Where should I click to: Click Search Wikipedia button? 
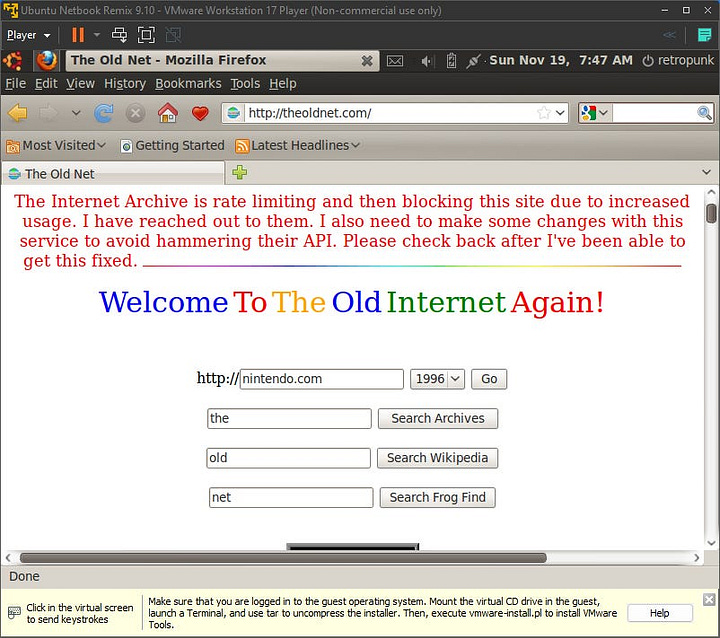(438, 458)
